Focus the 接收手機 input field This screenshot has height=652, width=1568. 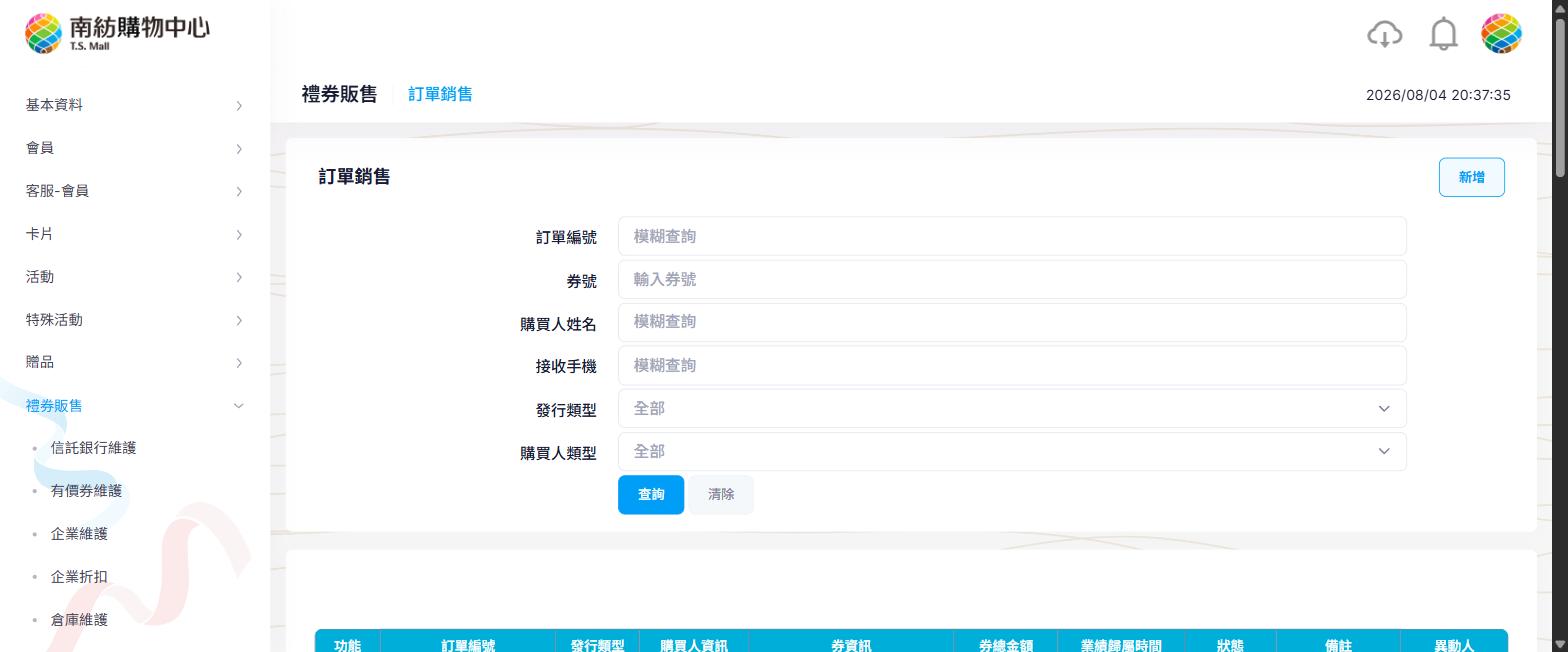click(x=1012, y=365)
